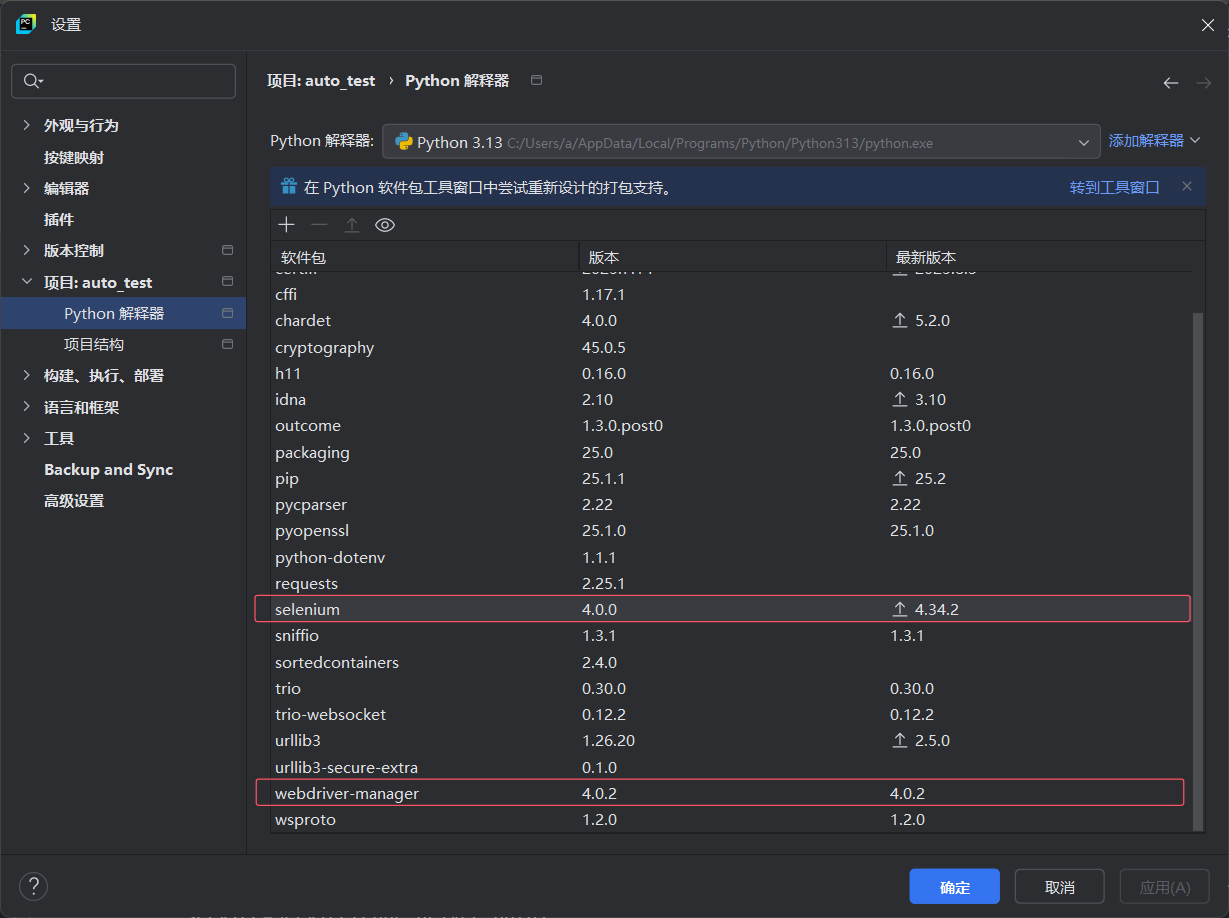Expand the 外观与行为 section
The height and width of the screenshot is (918, 1229).
26,125
